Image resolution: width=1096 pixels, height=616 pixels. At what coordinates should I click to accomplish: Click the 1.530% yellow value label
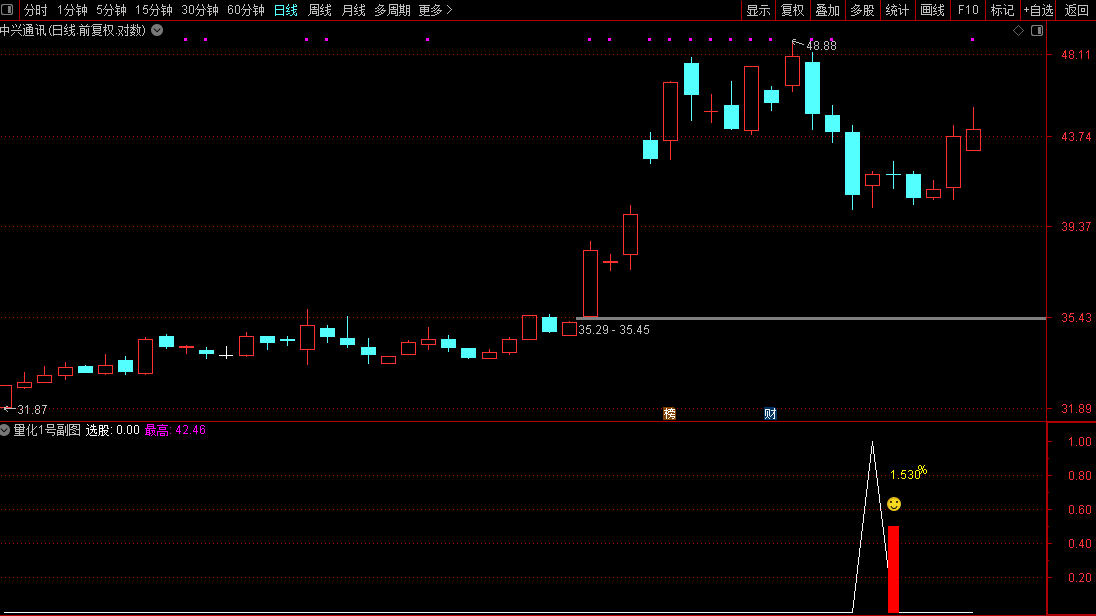tap(908, 473)
